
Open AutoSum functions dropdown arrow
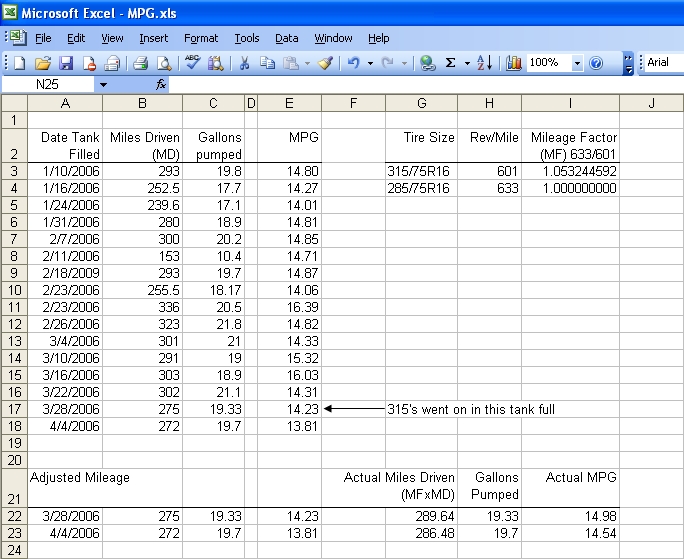[x=467, y=64]
